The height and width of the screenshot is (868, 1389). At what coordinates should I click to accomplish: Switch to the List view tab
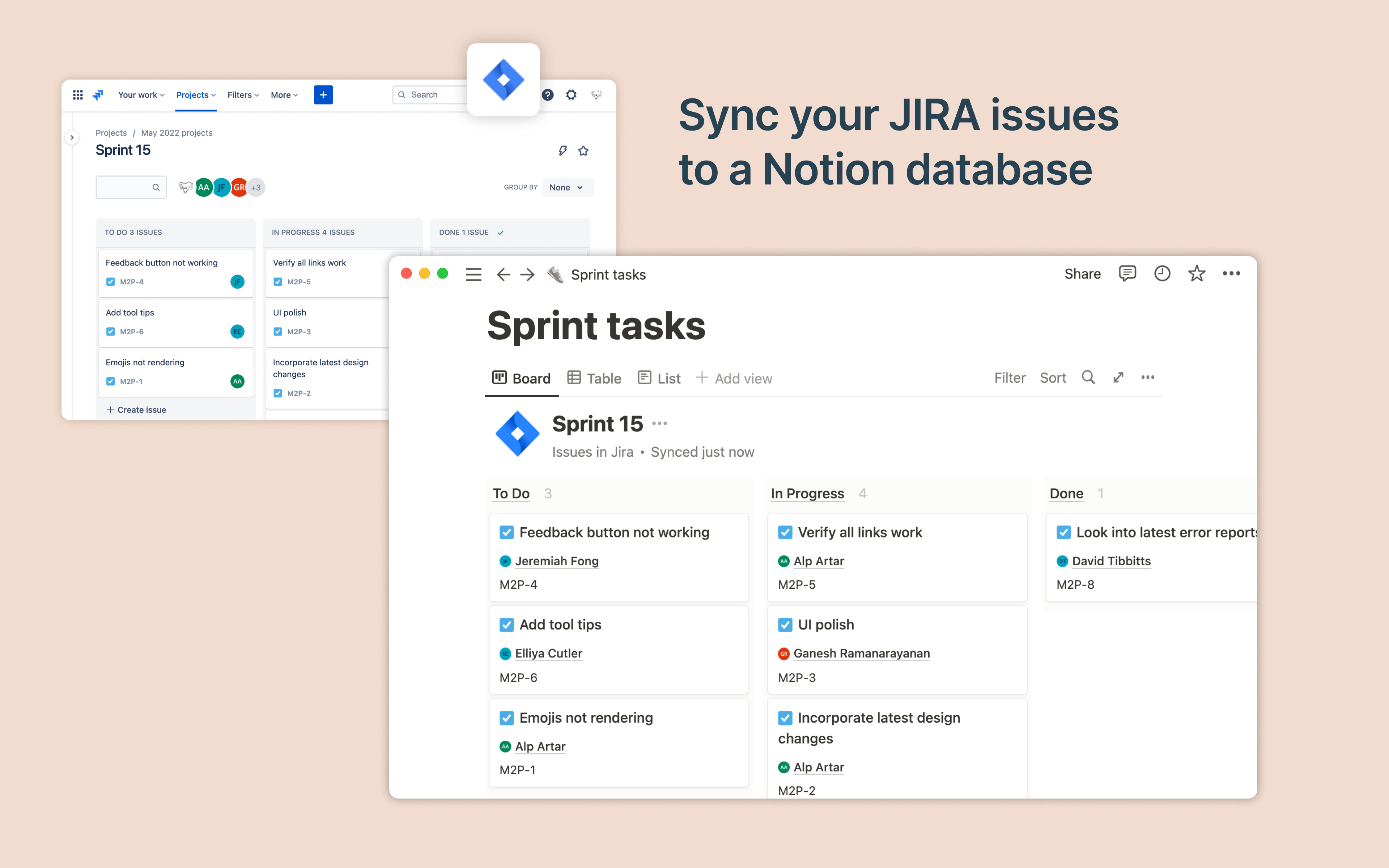(659, 378)
